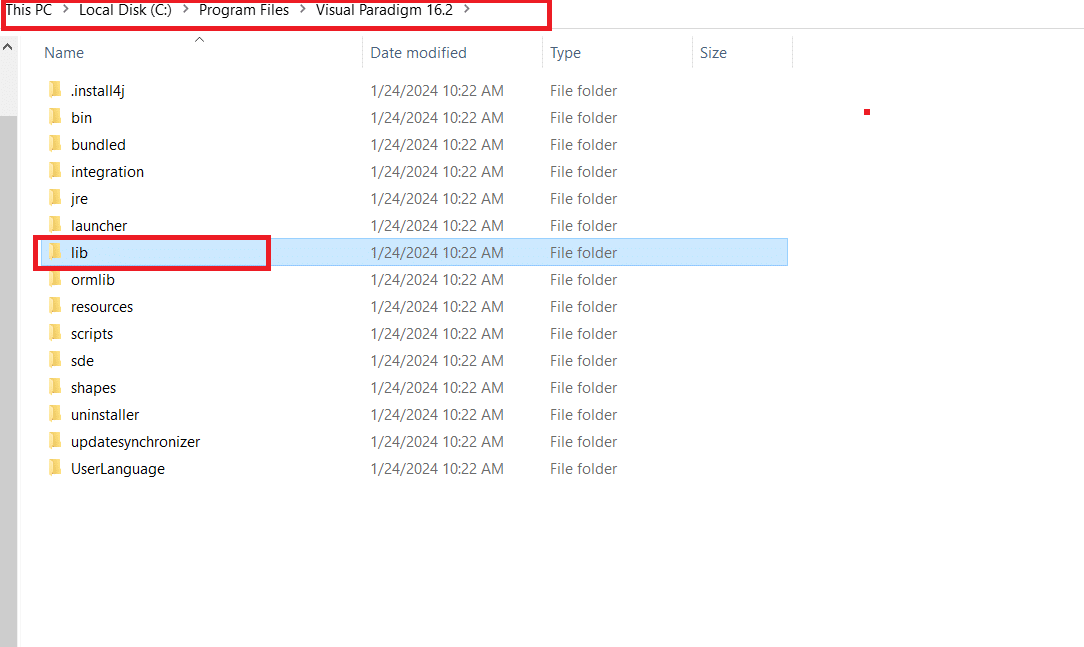Select the resources folder icon
Viewport: 1084px width, 647px height.
point(55,306)
